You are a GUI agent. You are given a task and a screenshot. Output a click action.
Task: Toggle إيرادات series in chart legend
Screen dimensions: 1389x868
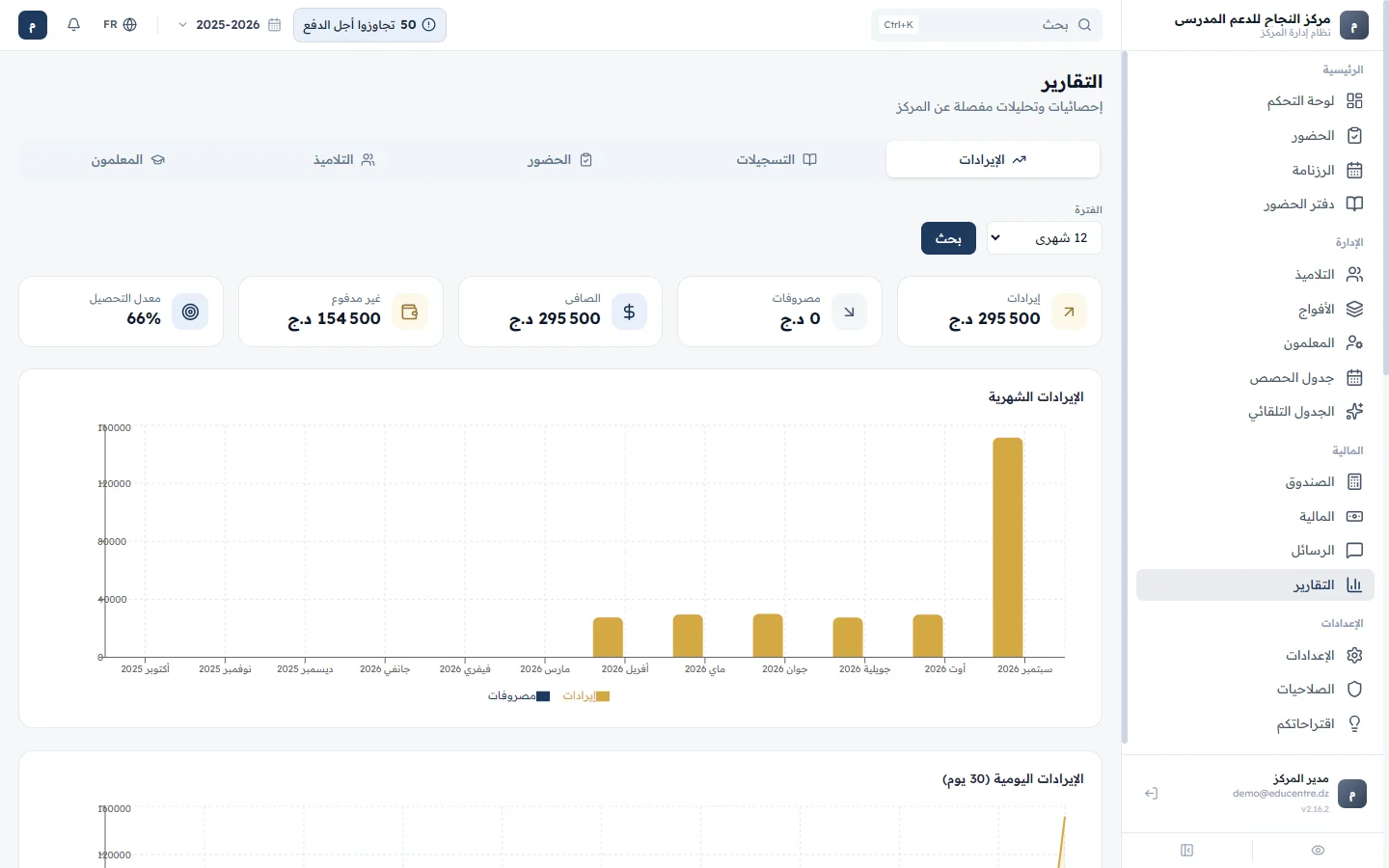point(586,696)
